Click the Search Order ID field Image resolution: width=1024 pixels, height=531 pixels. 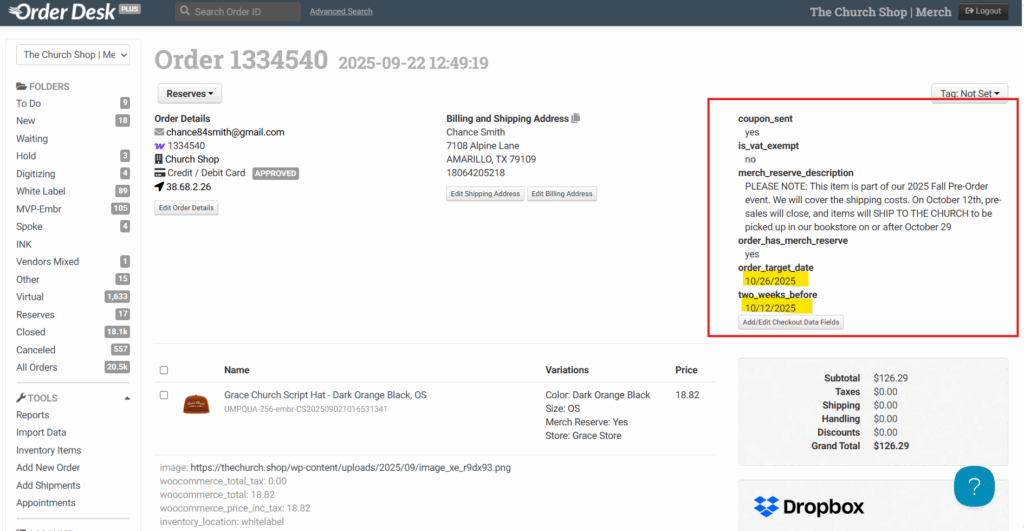(238, 12)
